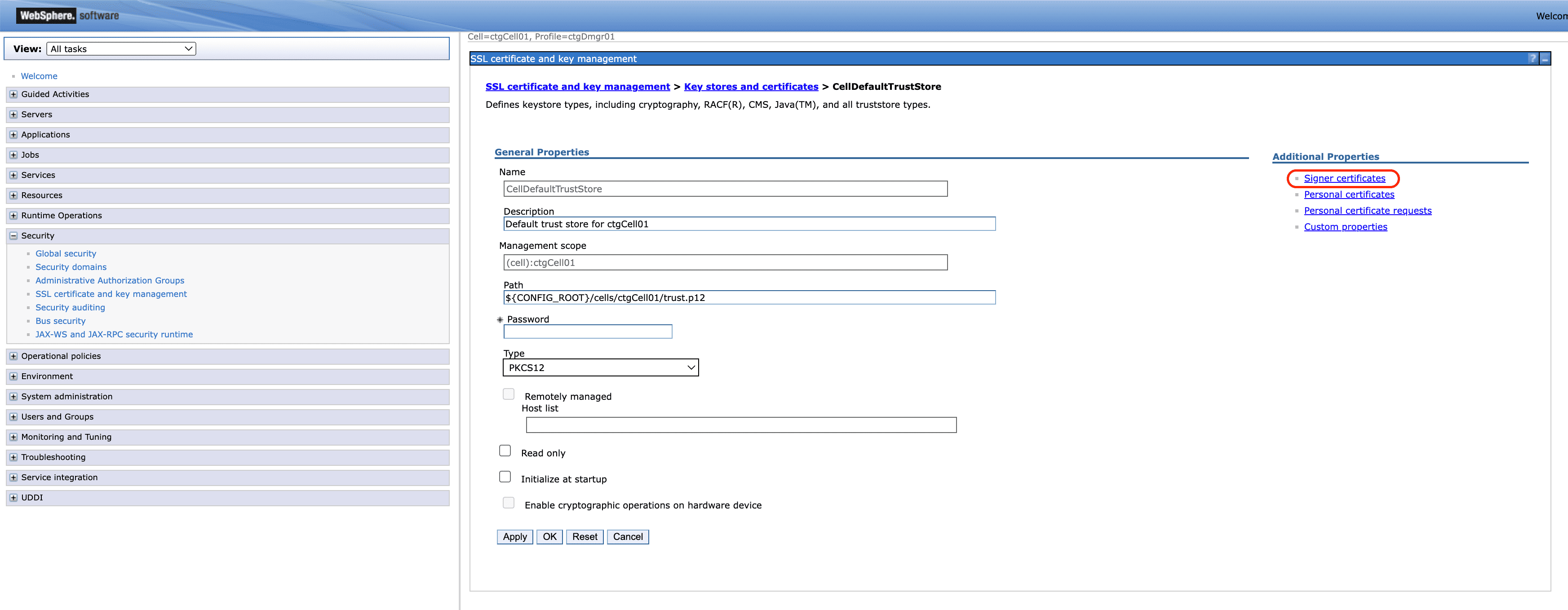Click SSL certificate and key management breadcrumb

578,86
